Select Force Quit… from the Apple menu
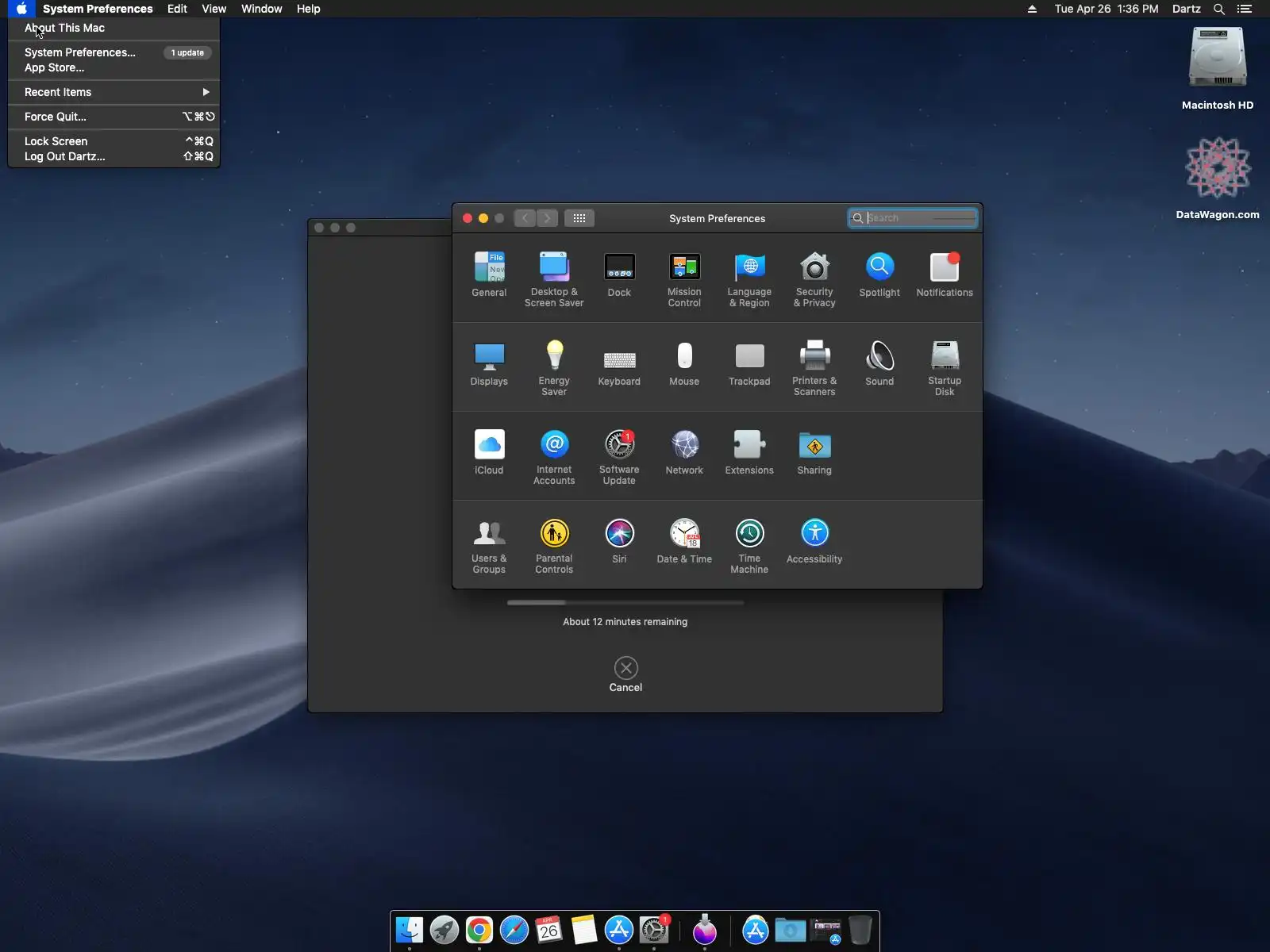This screenshot has width=1270, height=952. tap(114, 117)
